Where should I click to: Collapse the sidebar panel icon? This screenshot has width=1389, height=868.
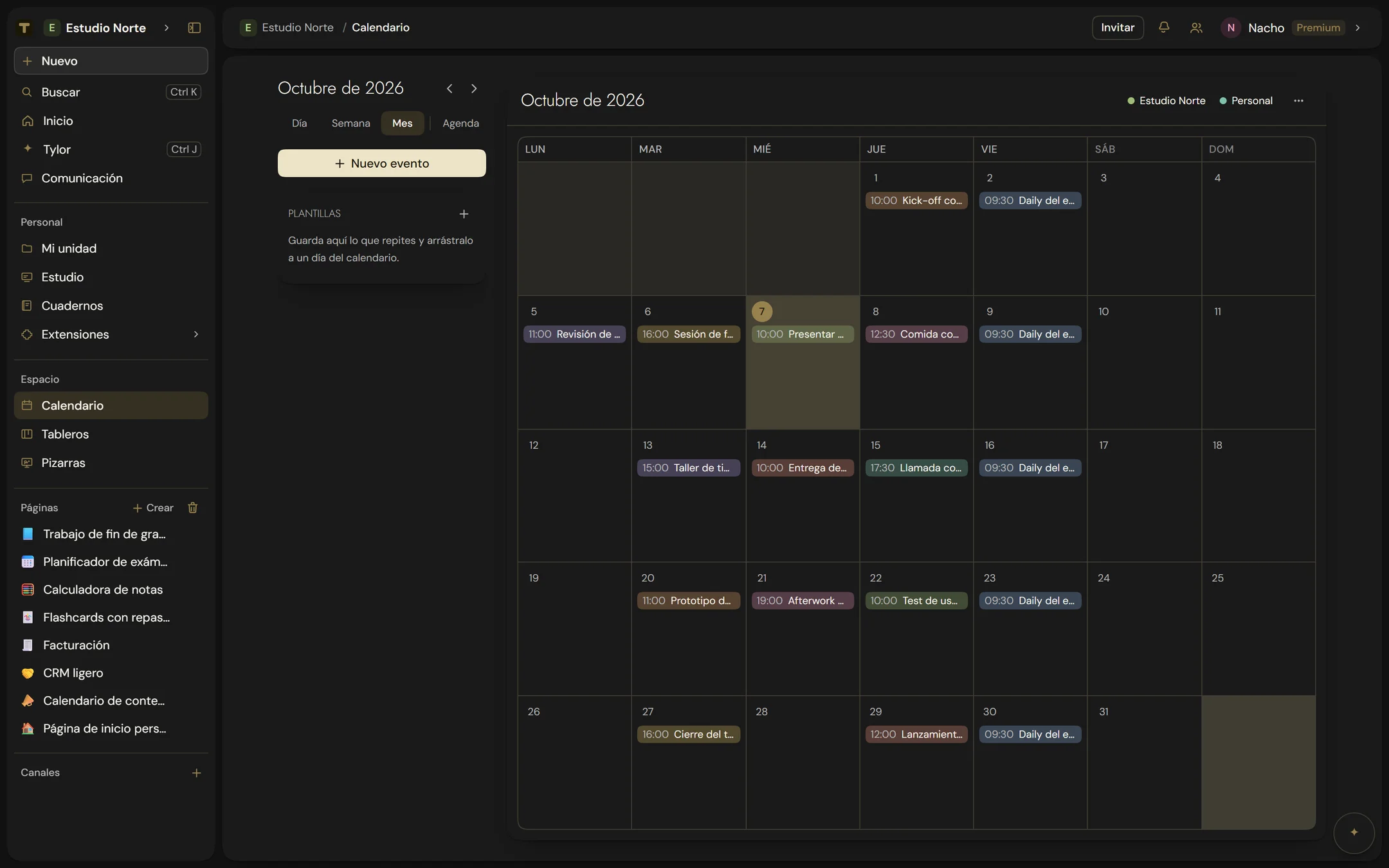[x=194, y=28]
